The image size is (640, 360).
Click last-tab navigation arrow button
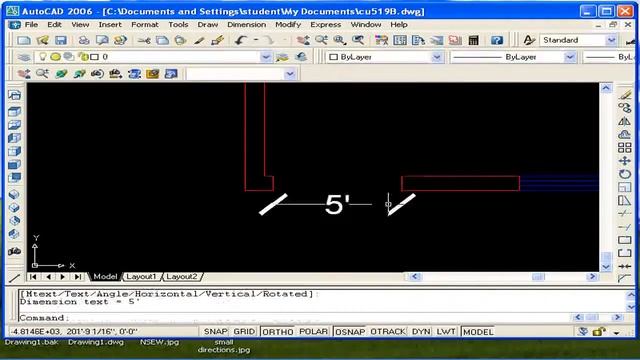78,277
